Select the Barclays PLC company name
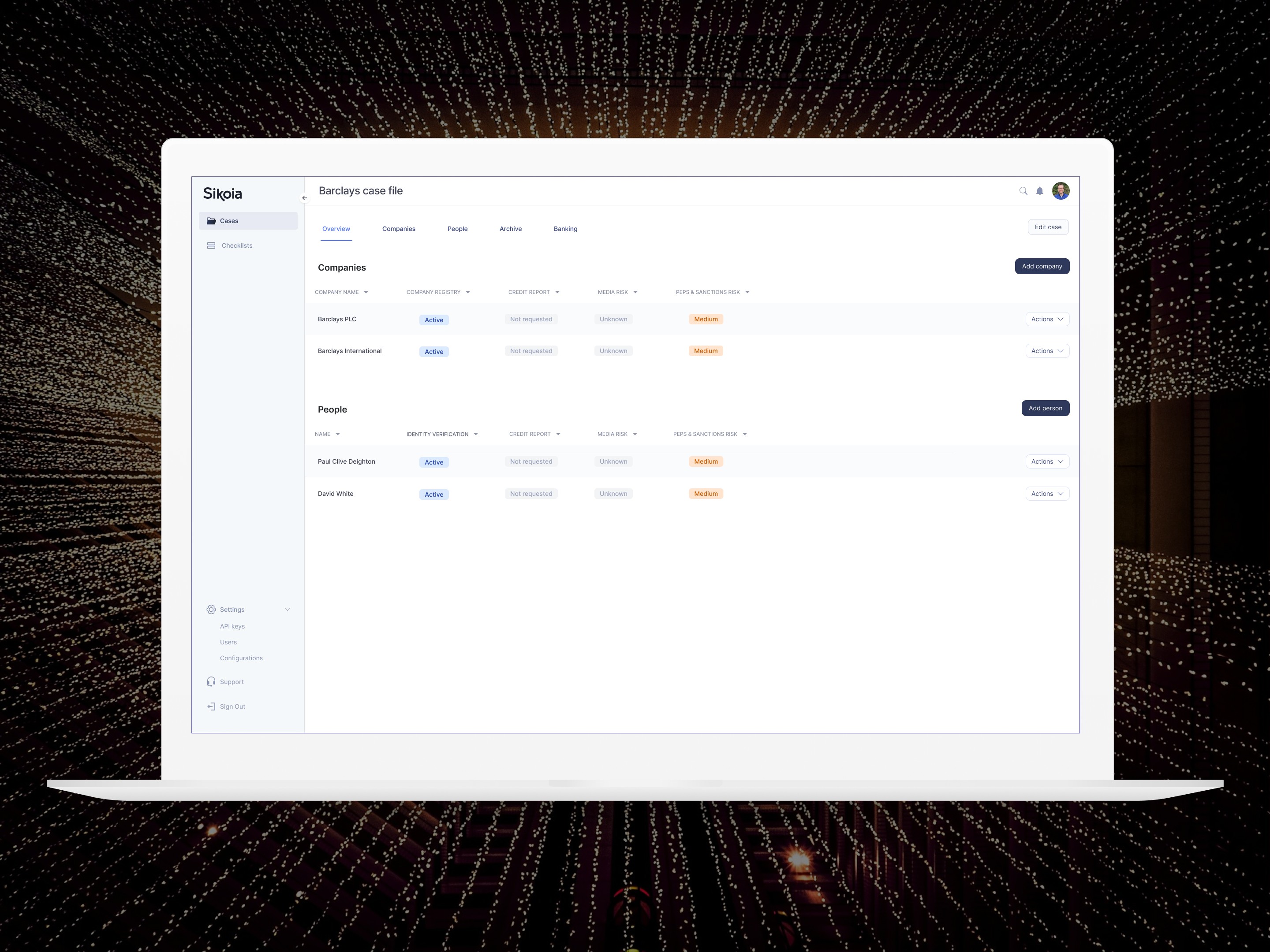This screenshot has height=952, width=1270. click(x=337, y=319)
